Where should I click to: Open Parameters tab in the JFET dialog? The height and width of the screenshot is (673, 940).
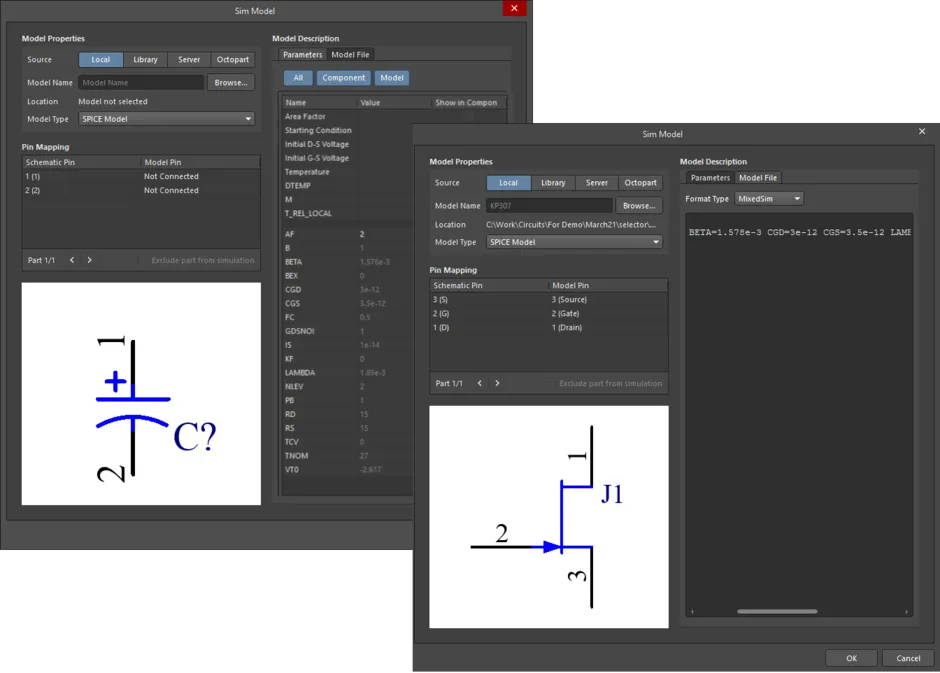(710, 177)
